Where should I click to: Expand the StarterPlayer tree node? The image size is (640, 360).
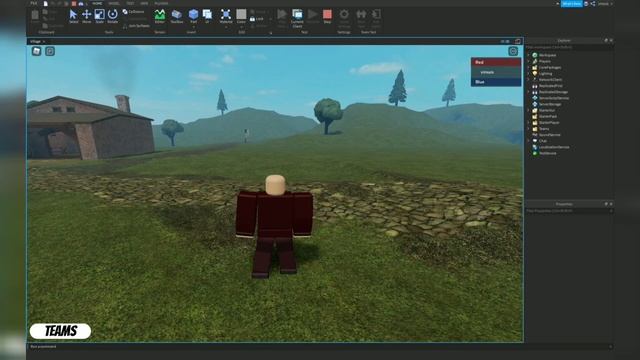pos(529,122)
